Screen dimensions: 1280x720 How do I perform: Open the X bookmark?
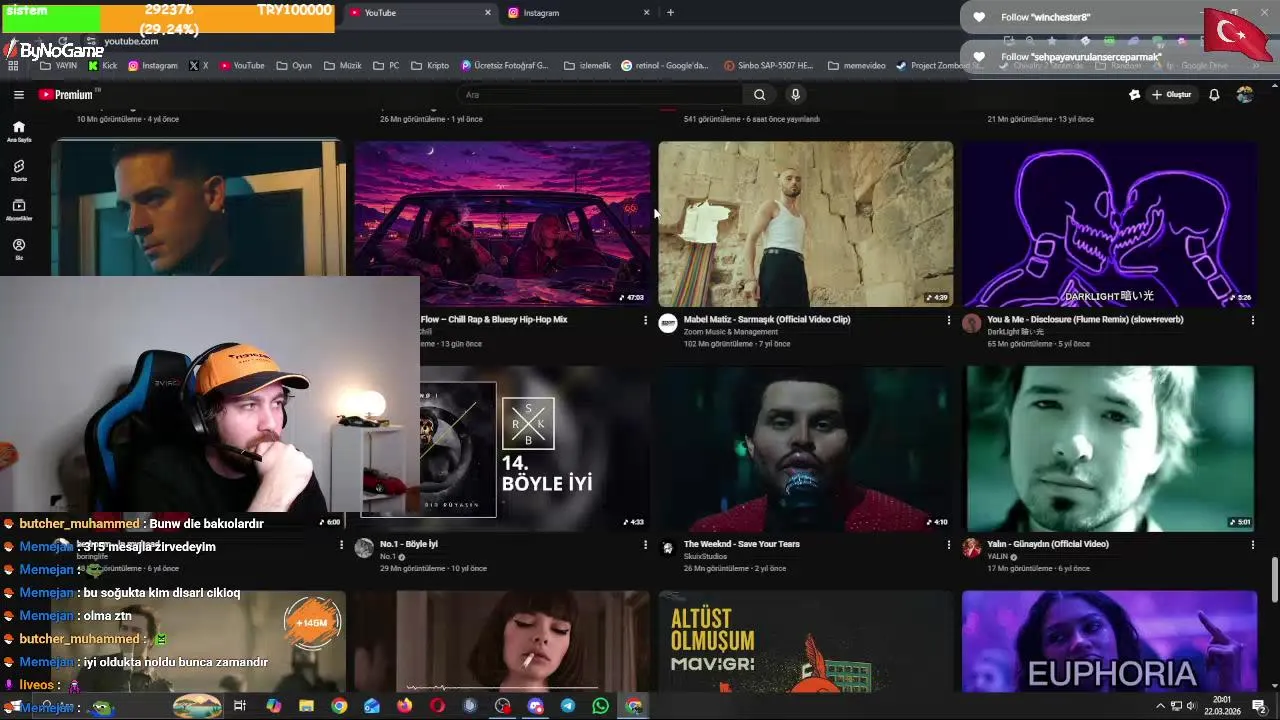(199, 66)
